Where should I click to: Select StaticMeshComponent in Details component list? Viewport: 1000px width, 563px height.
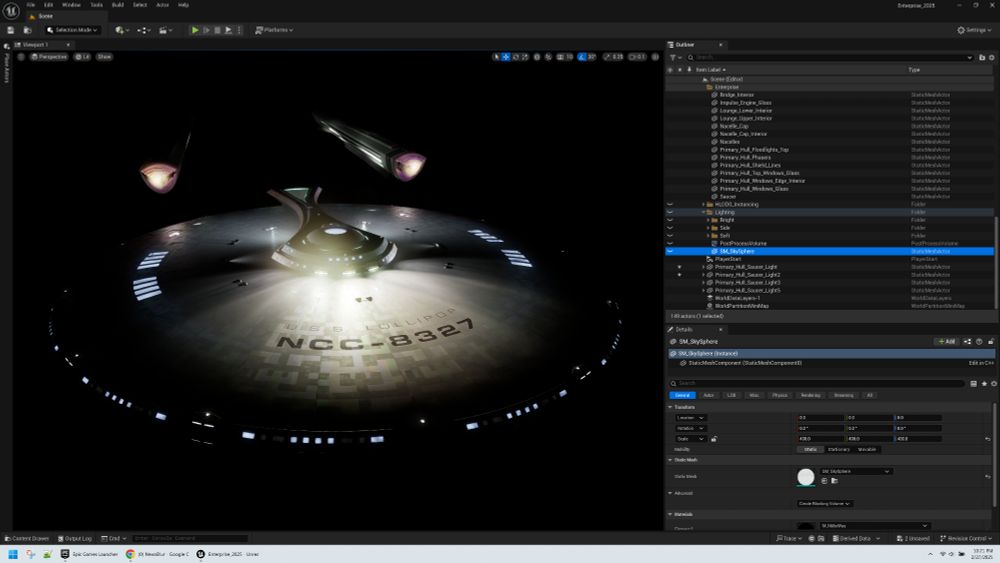tap(745, 363)
